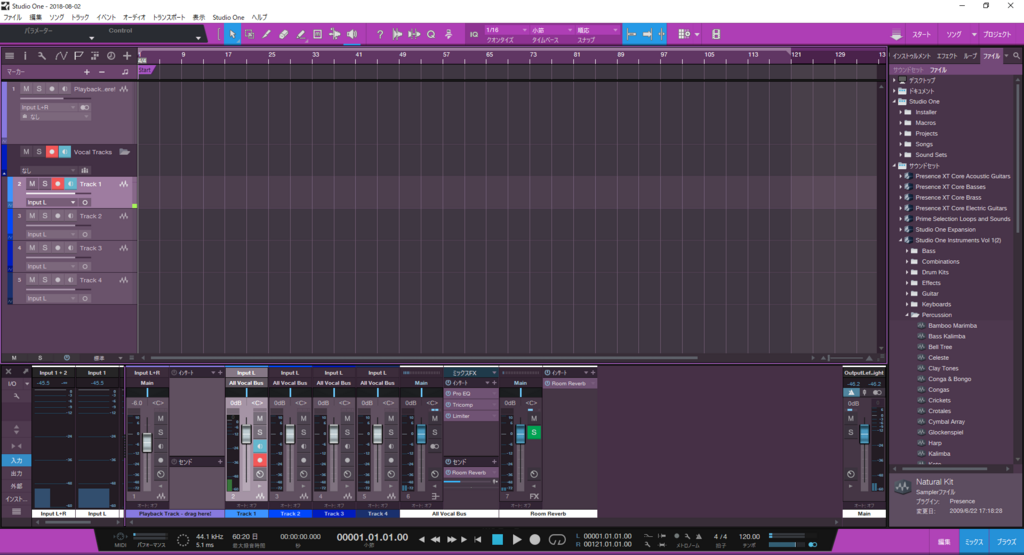Show automation with the curve icon
1024x555 pixels.
coord(61,56)
